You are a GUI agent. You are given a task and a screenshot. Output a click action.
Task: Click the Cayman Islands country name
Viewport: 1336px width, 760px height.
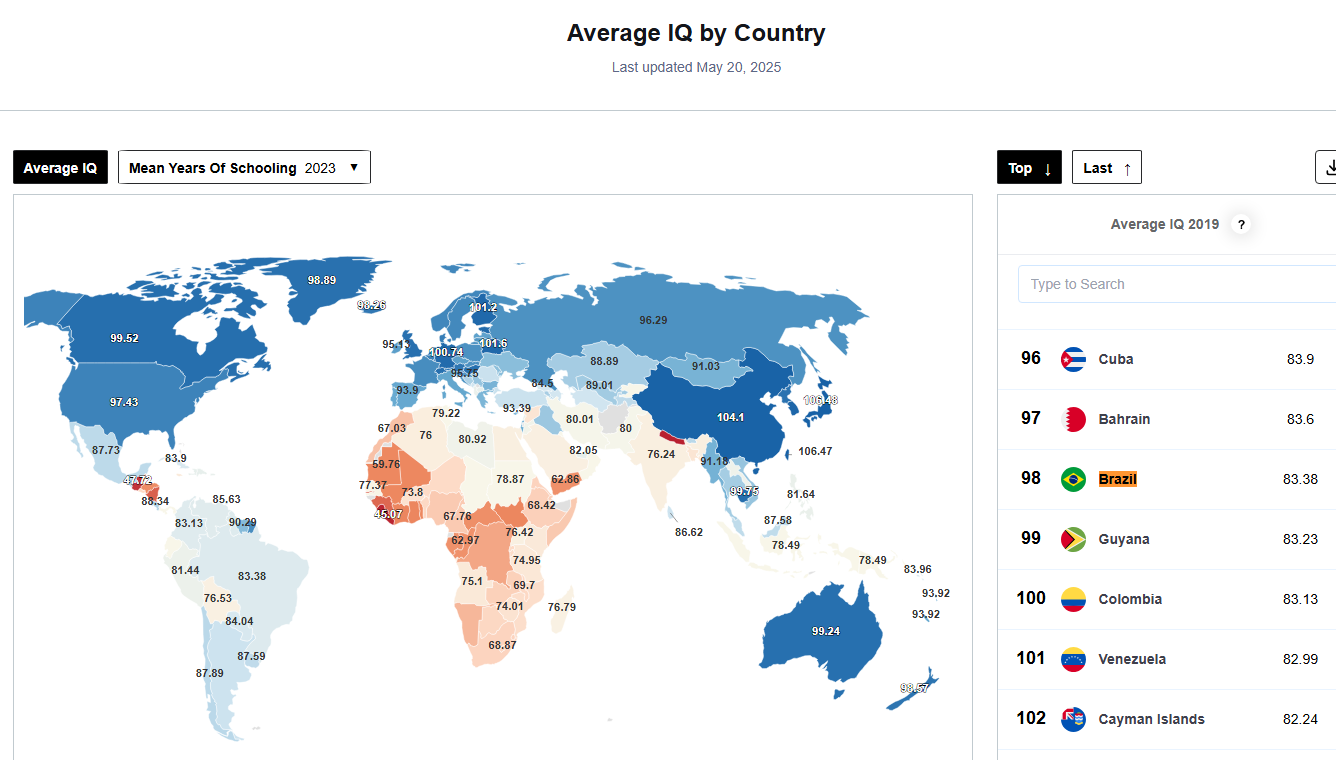[x=1151, y=719]
